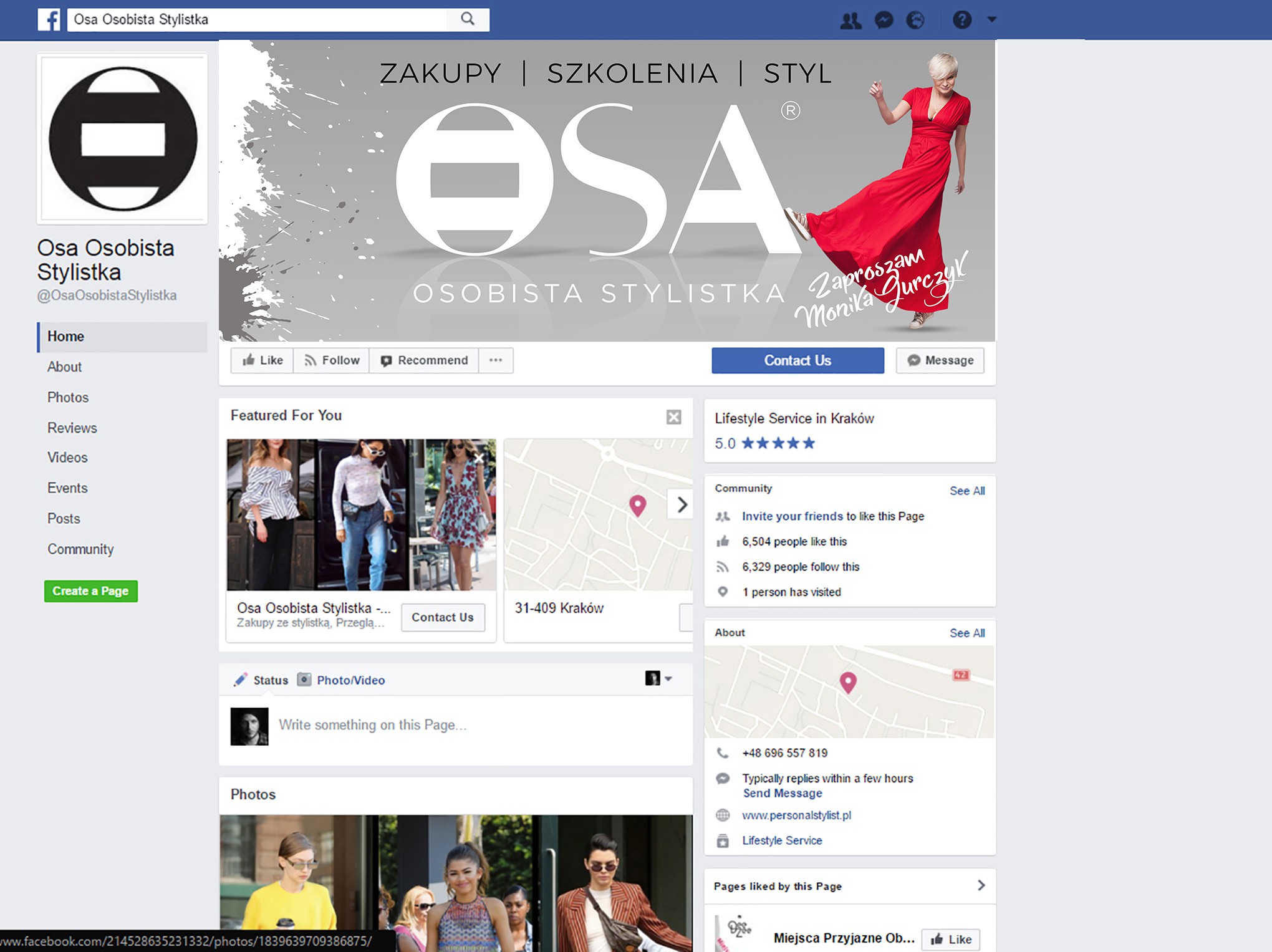1272x952 pixels.
Task: Open the friend requests icon
Action: tap(850, 21)
